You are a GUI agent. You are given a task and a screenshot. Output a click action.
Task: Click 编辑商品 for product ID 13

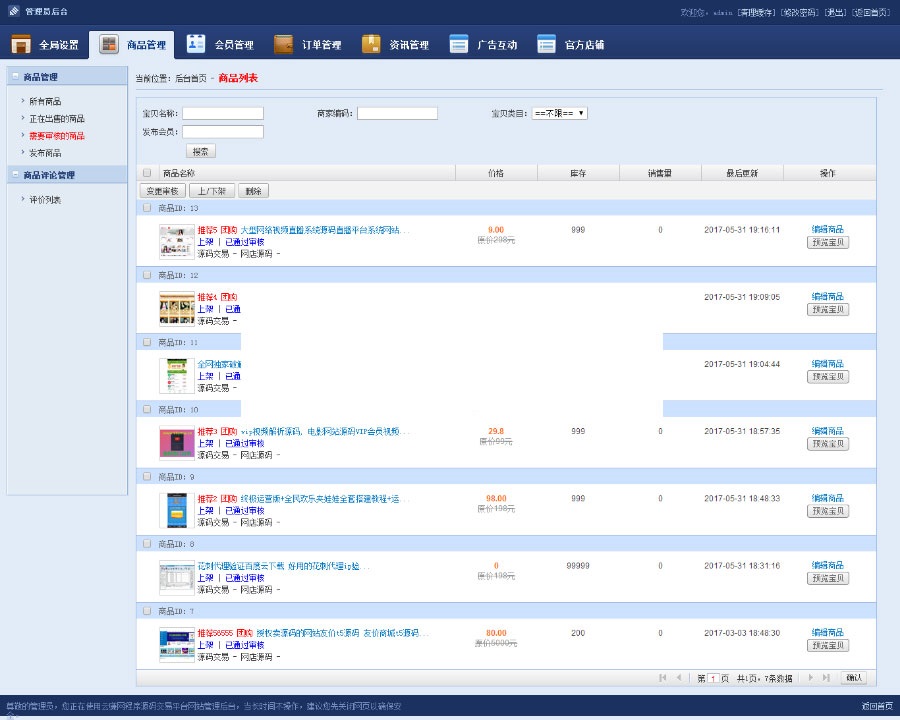[x=828, y=229]
